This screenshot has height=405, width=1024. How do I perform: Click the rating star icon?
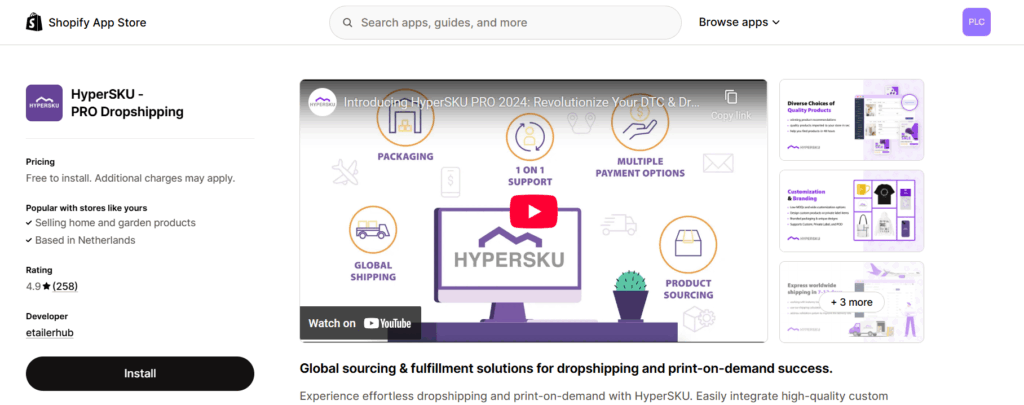tap(47, 286)
